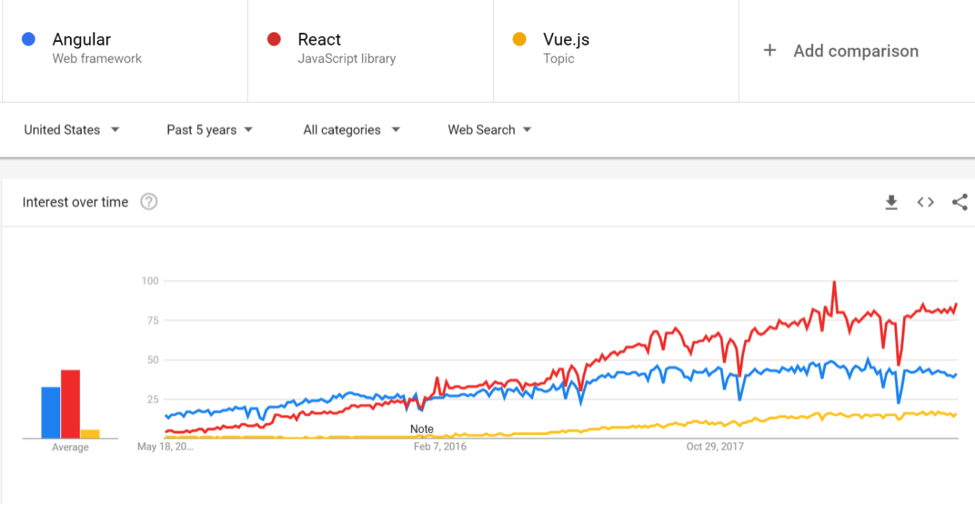Select the Angular search term
This screenshot has height=505, width=975.
click(81, 40)
